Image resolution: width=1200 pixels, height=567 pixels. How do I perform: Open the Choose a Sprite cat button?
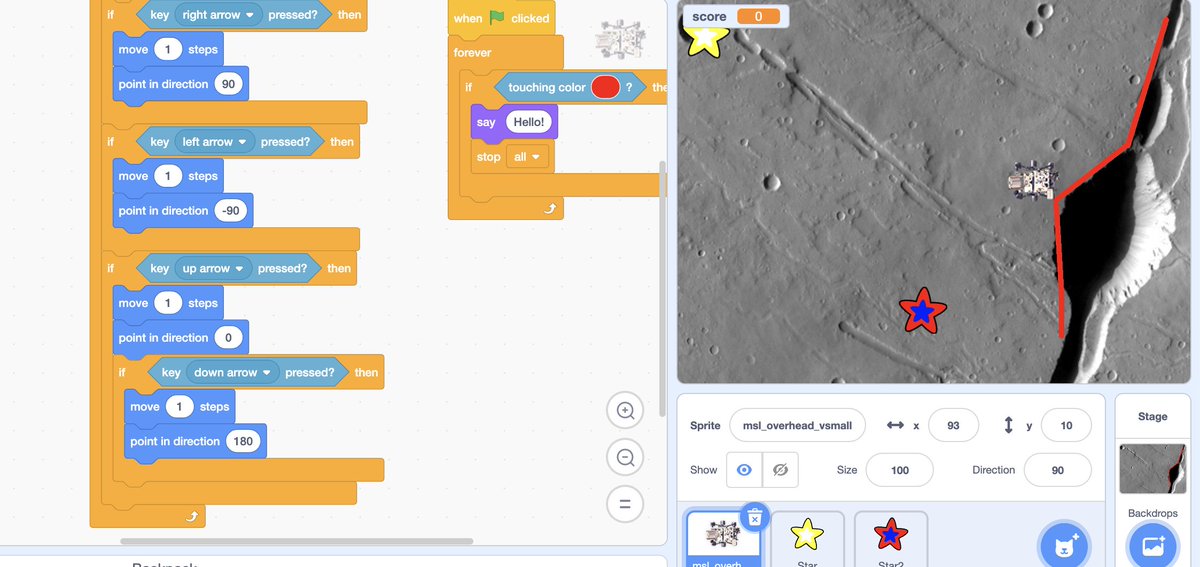click(x=1064, y=546)
